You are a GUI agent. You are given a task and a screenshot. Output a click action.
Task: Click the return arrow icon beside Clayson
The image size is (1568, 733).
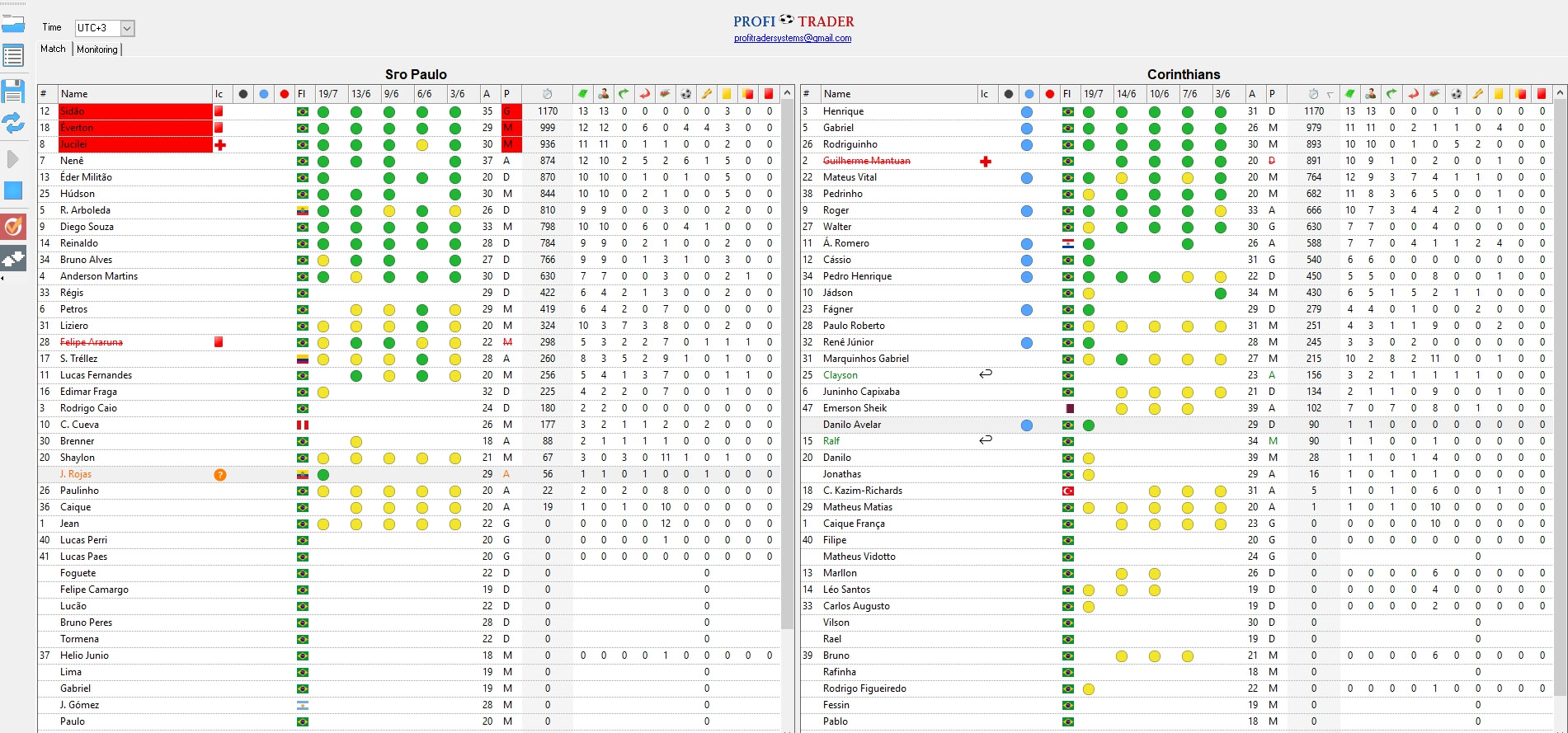click(x=985, y=374)
